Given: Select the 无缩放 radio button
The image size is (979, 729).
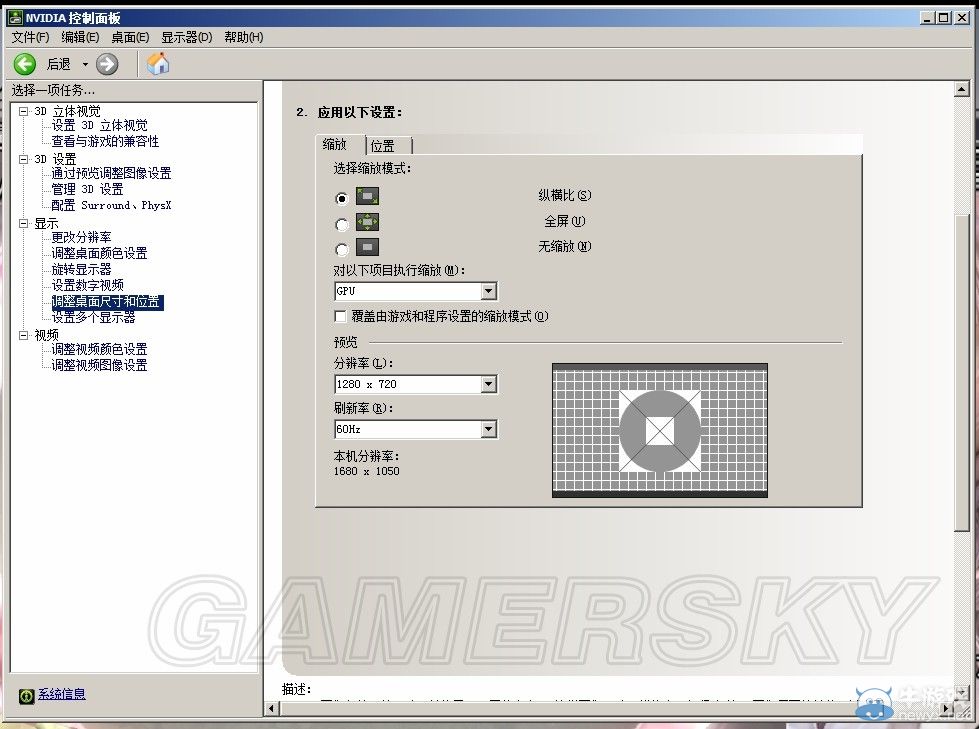Looking at the screenshot, I should [341, 250].
